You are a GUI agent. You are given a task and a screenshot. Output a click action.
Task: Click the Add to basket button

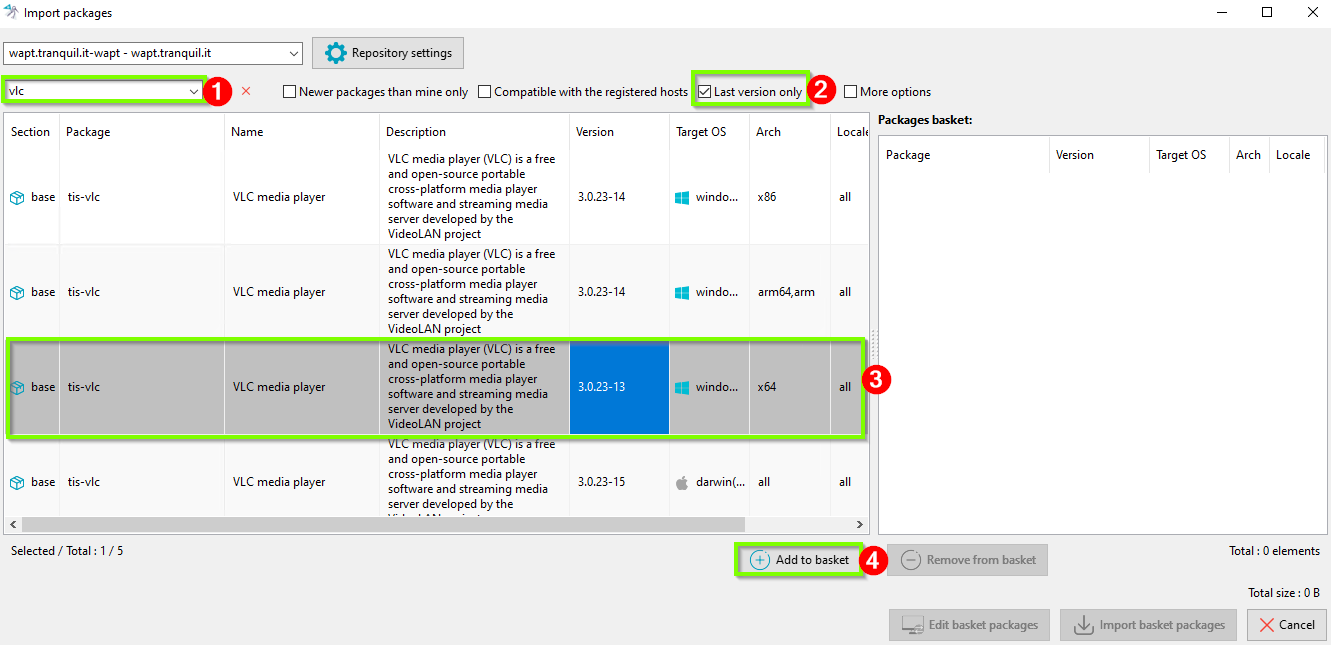[x=800, y=560]
